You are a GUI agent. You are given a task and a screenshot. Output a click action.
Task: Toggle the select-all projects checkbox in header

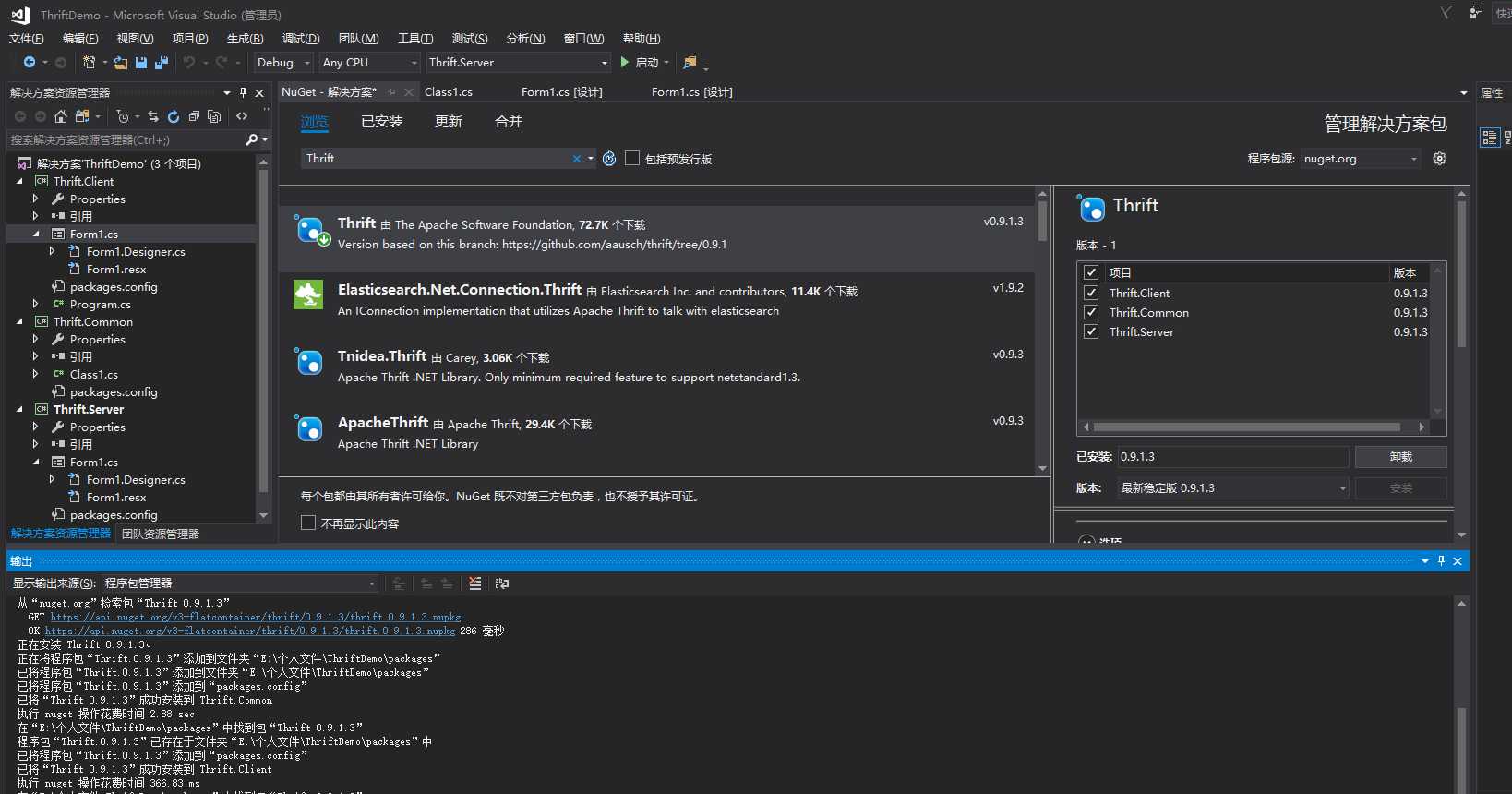tap(1091, 272)
